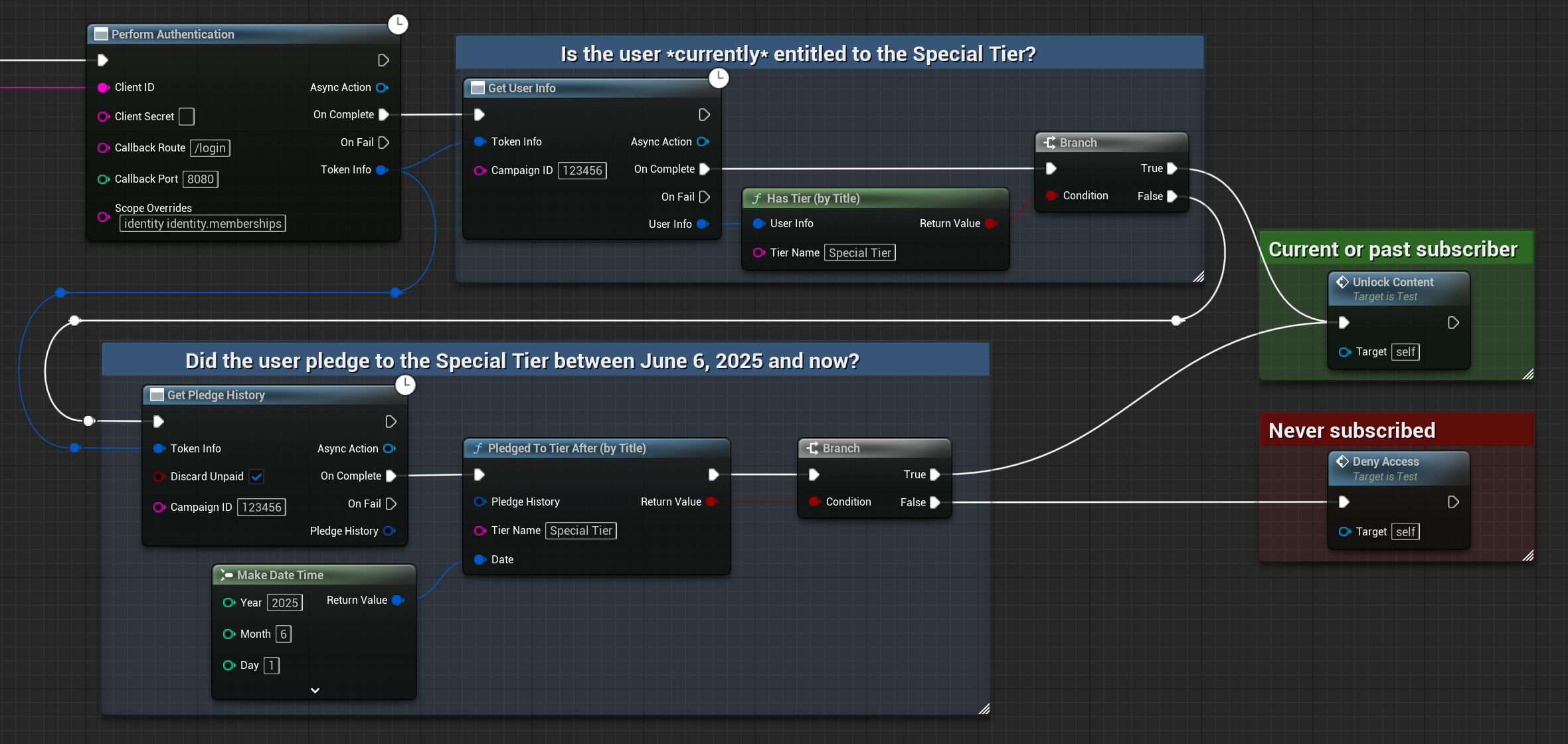
Task: Click the On Fail pin on Get User Info
Action: click(x=705, y=197)
